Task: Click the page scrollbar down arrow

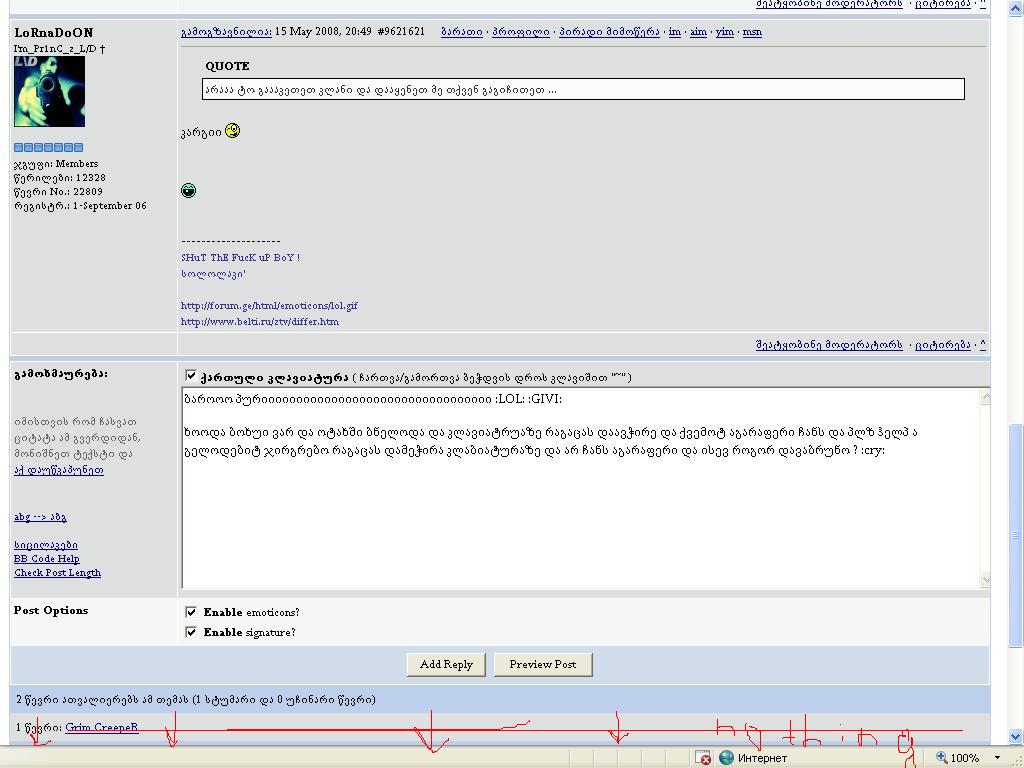Action: [1016, 736]
